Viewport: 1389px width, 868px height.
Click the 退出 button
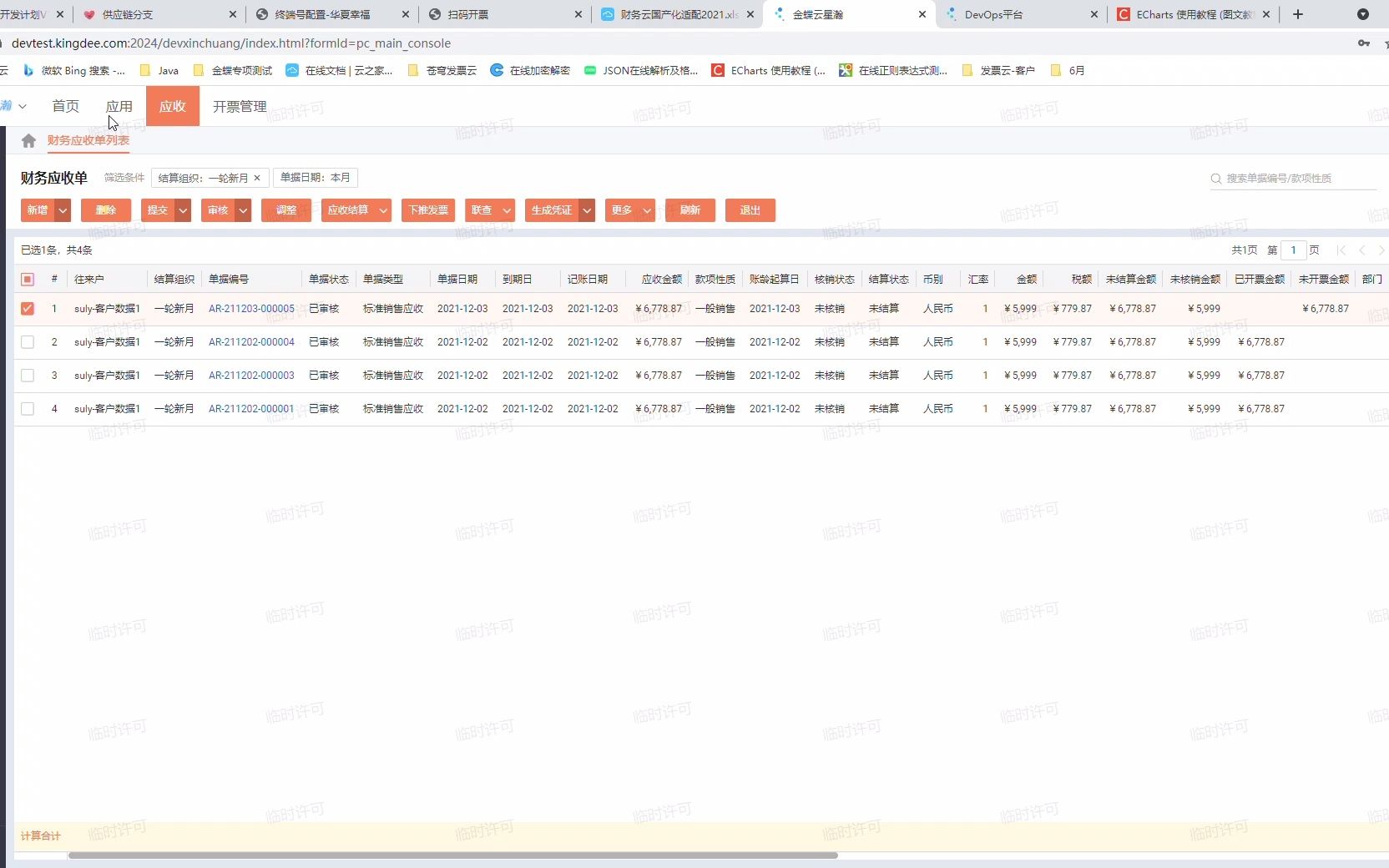coord(750,210)
